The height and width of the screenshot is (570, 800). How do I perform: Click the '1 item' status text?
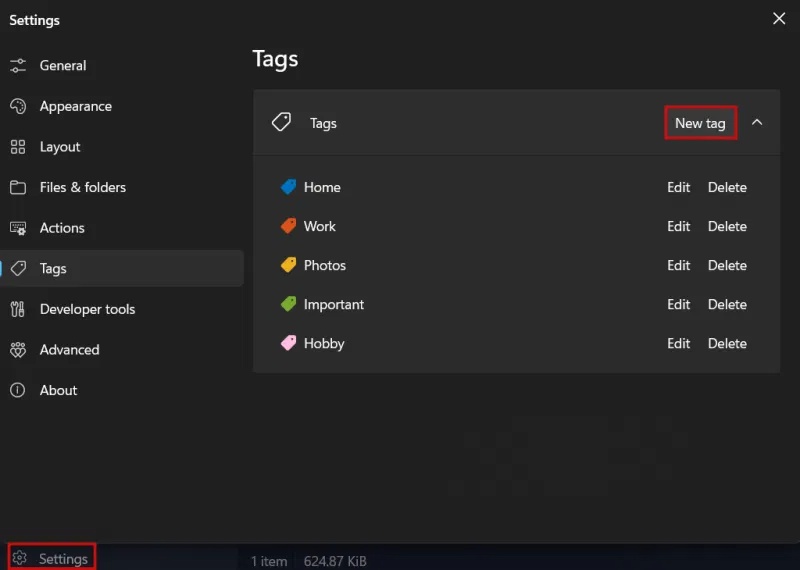[268, 561]
